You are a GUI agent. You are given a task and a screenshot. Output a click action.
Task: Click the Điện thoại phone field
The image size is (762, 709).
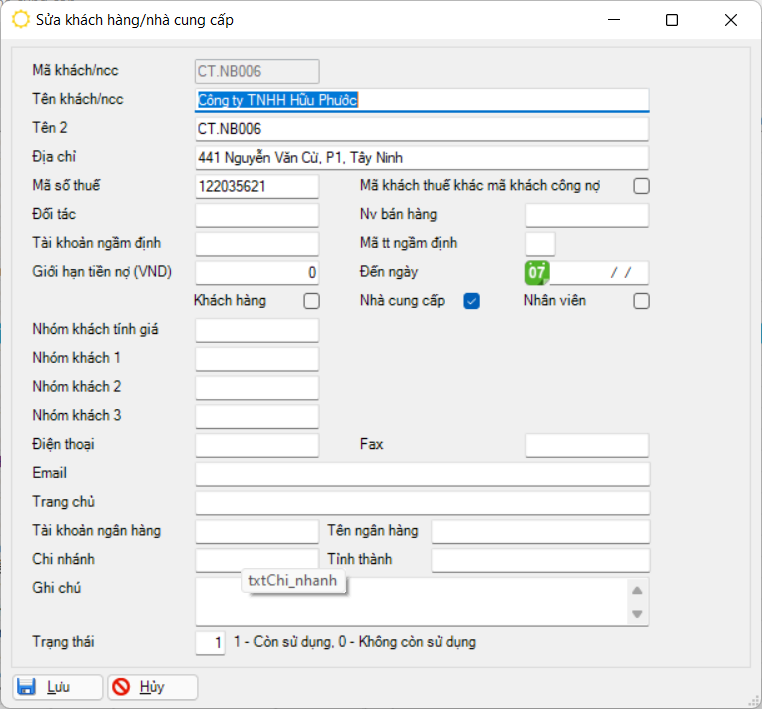tap(257, 445)
